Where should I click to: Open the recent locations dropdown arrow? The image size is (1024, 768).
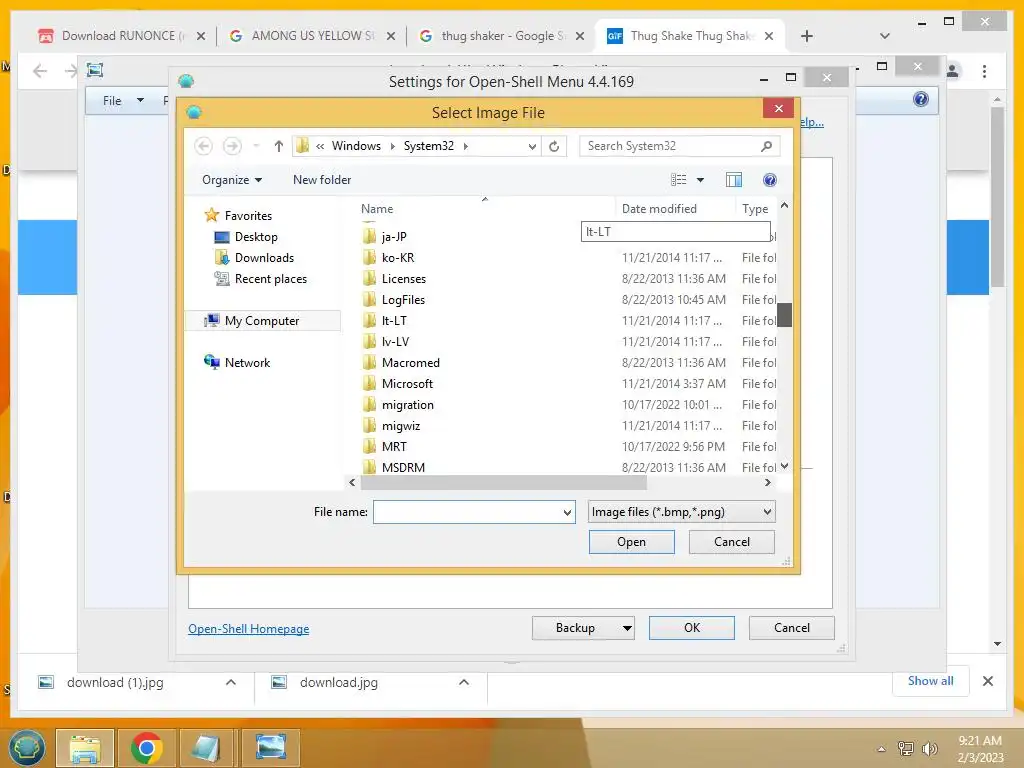coord(256,146)
